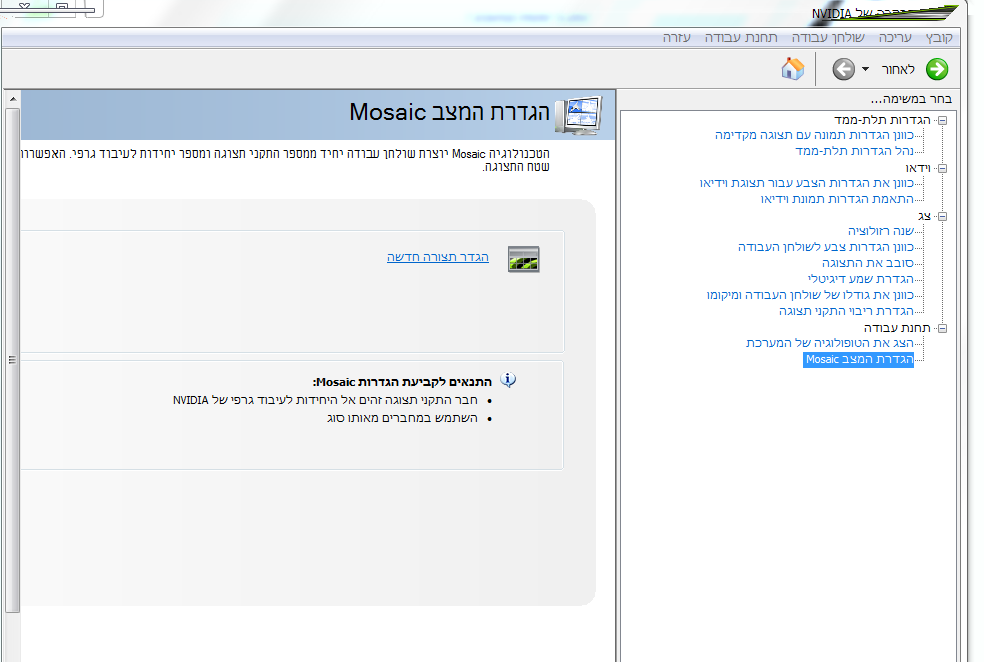Open כוונן הגדרות תמונה עם תצוגה מקדימה
Viewport: 984px width, 662px height.
[814, 135]
